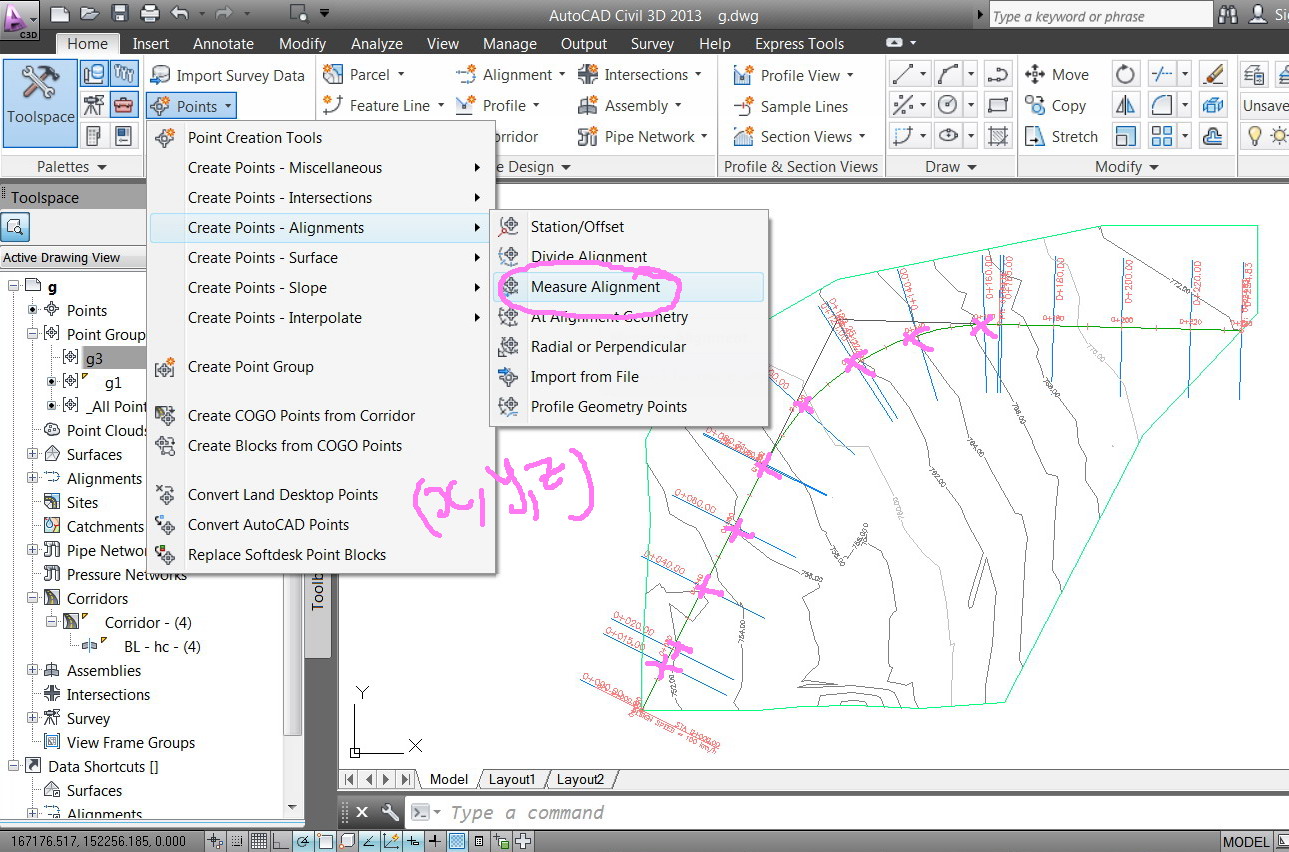Screen dimensions: 1289x852
Task: Expand the Surfaces node in Toolspace tree
Action: click(x=33, y=454)
